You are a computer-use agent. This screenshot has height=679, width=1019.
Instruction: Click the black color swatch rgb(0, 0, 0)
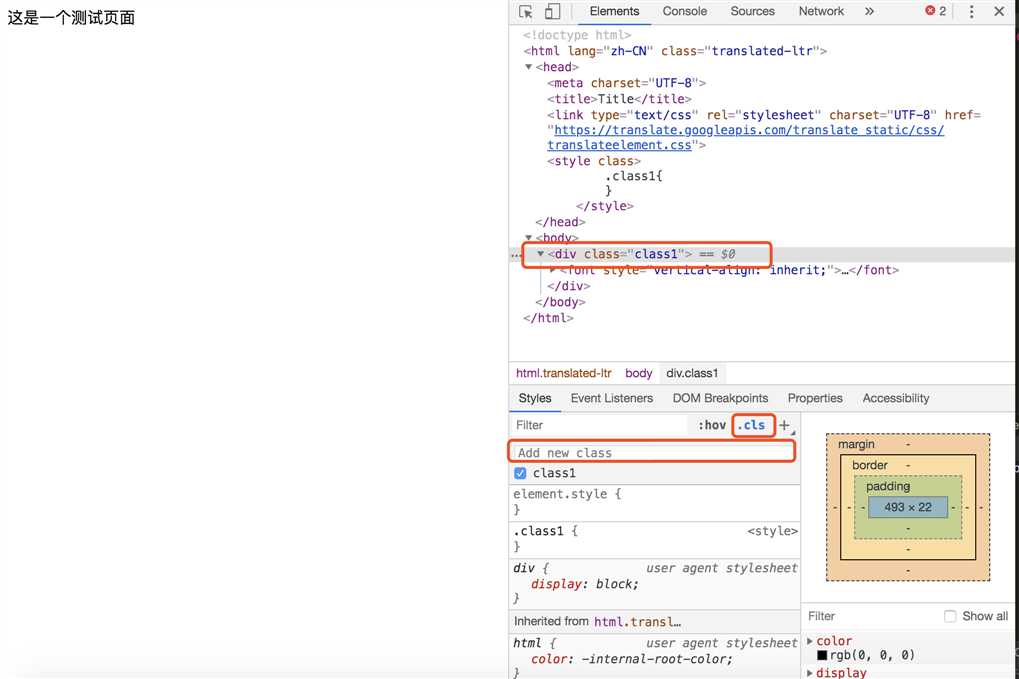click(822, 655)
